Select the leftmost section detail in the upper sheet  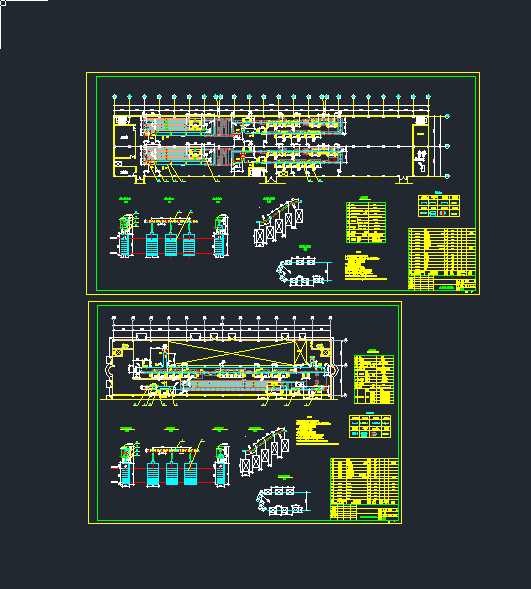pos(126,236)
